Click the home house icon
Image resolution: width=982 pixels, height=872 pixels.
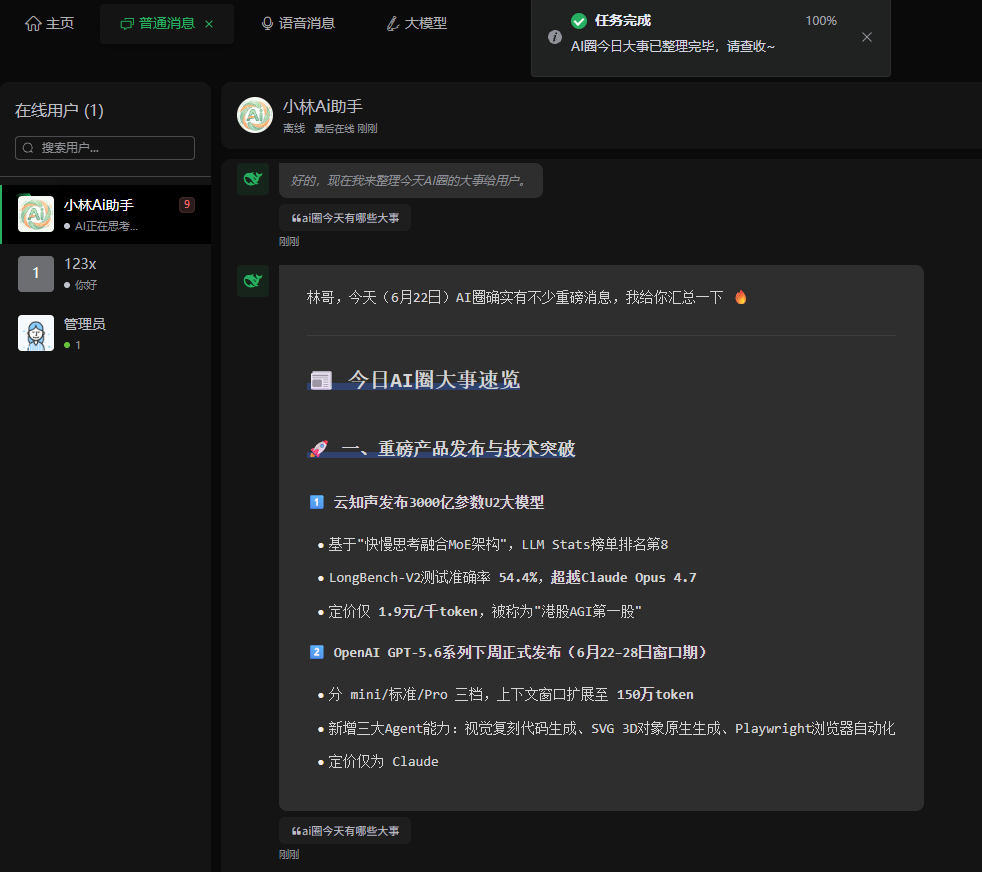tap(33, 23)
